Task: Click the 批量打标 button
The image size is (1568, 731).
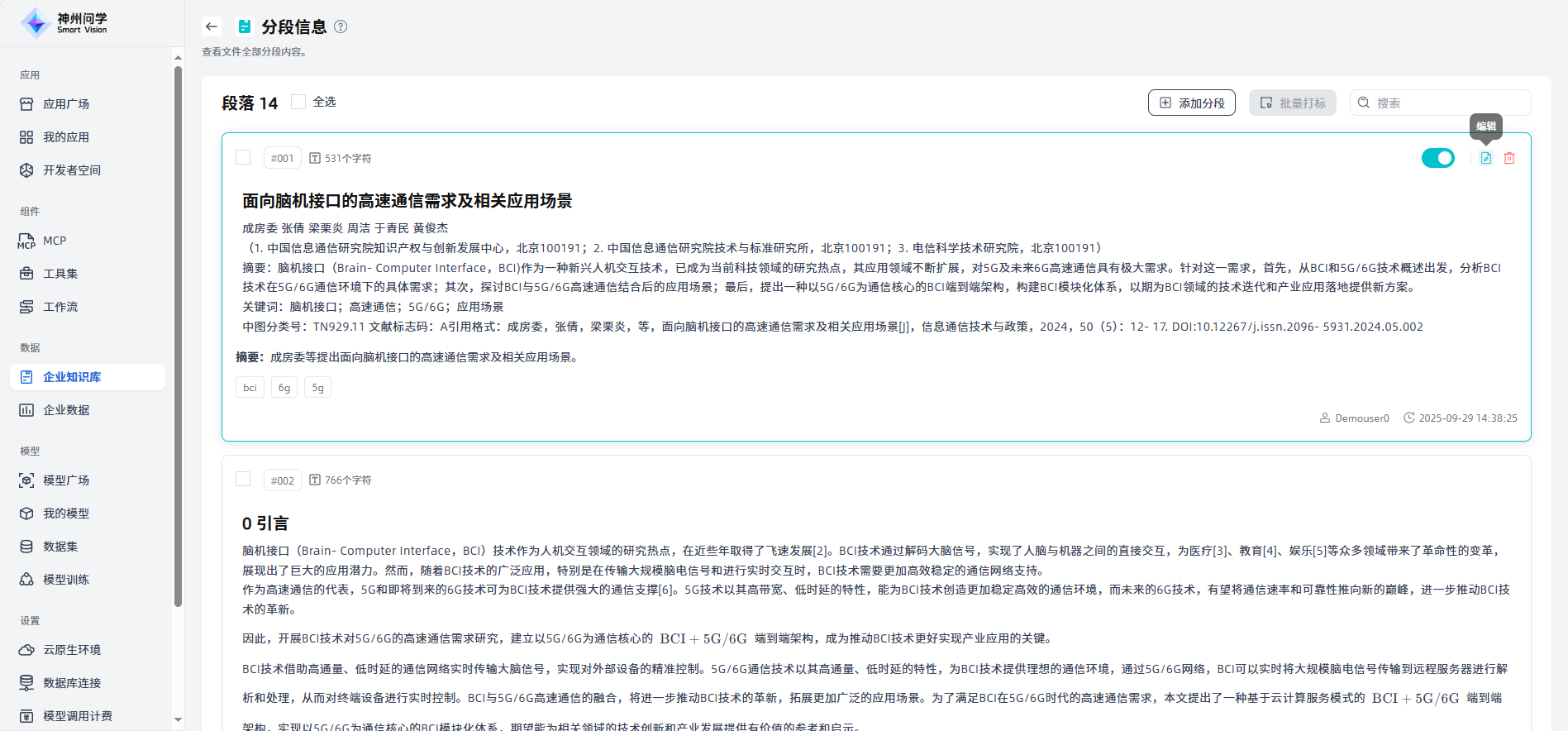Action: [1292, 103]
